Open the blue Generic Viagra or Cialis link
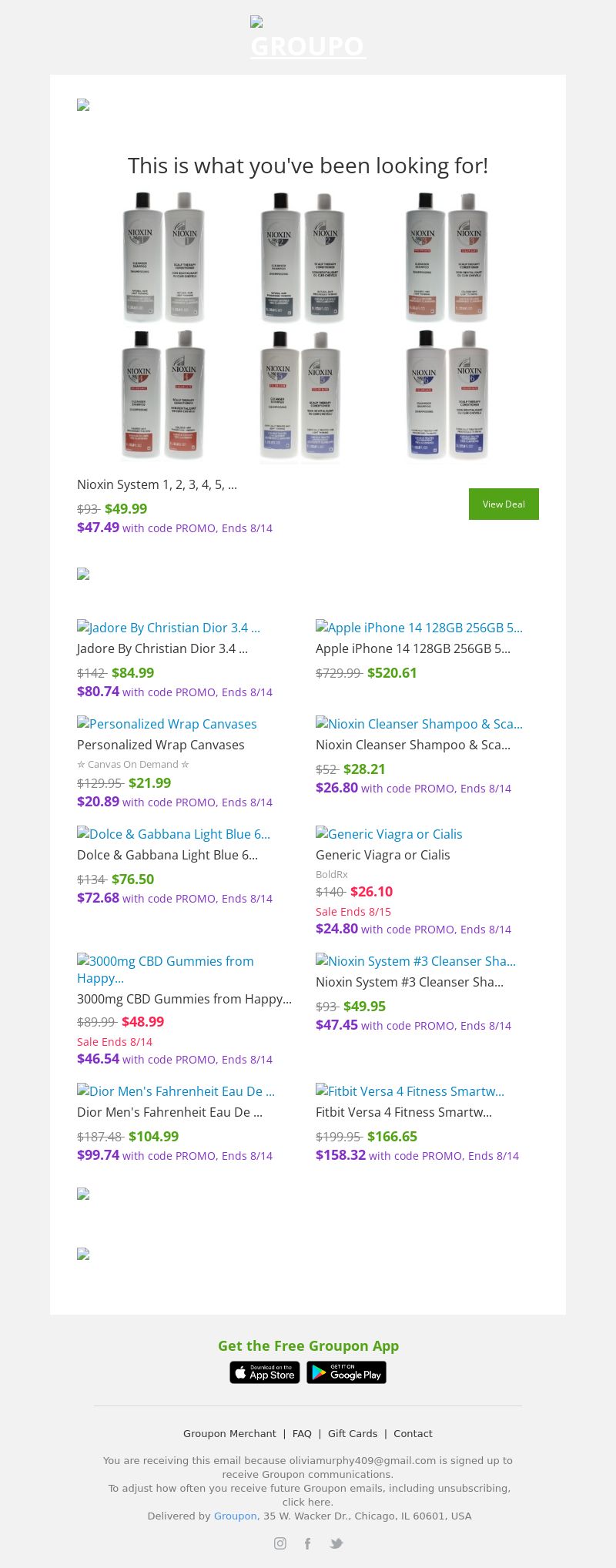 click(x=389, y=834)
